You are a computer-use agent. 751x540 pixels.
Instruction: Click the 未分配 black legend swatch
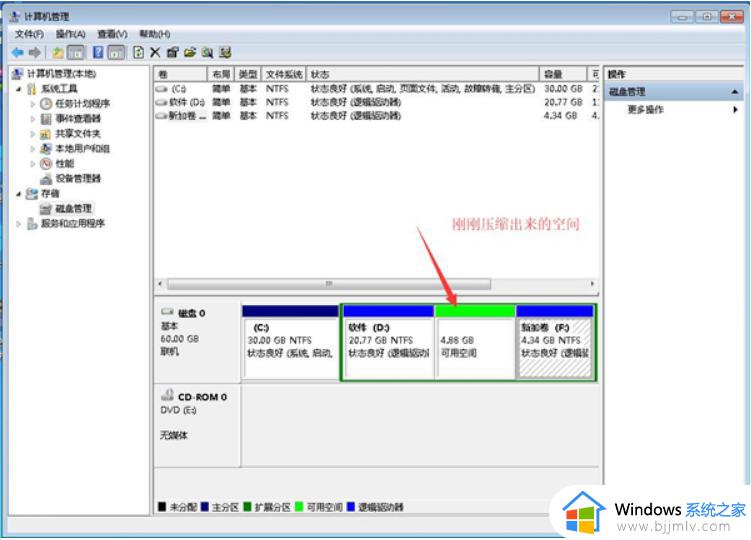coord(162,506)
